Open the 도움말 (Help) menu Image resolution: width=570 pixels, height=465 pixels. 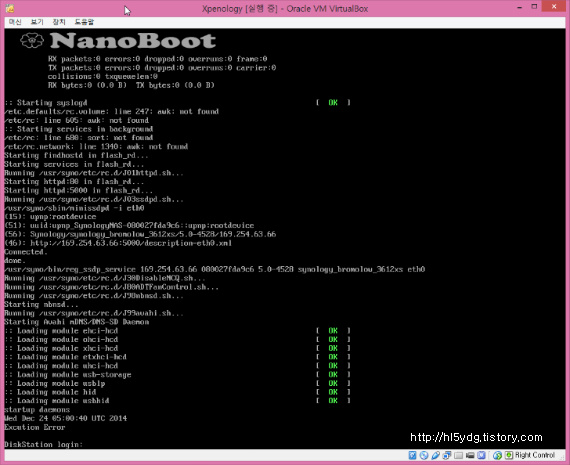[x=84, y=22]
